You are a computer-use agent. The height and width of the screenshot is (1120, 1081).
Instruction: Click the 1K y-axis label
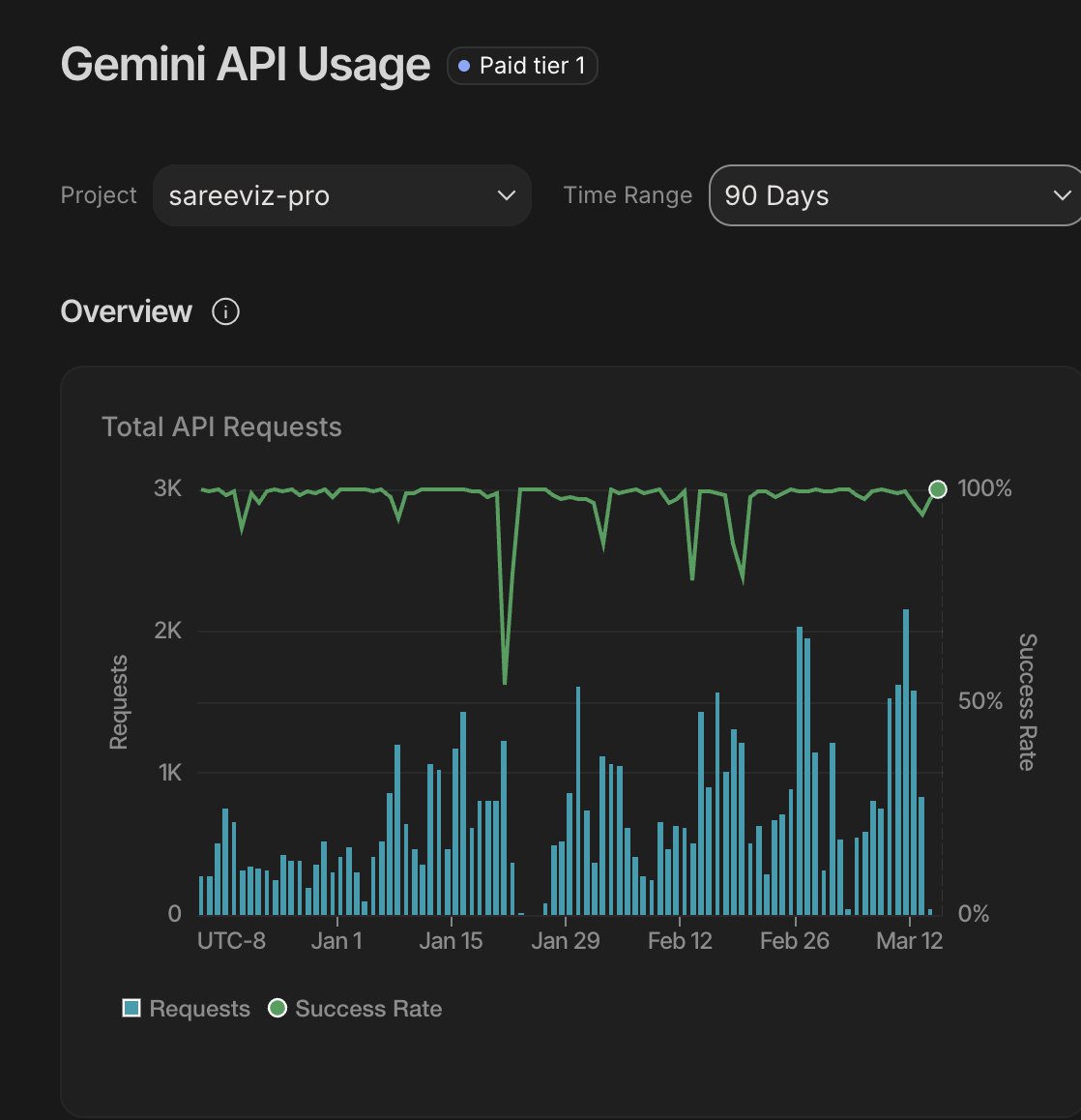point(170,773)
